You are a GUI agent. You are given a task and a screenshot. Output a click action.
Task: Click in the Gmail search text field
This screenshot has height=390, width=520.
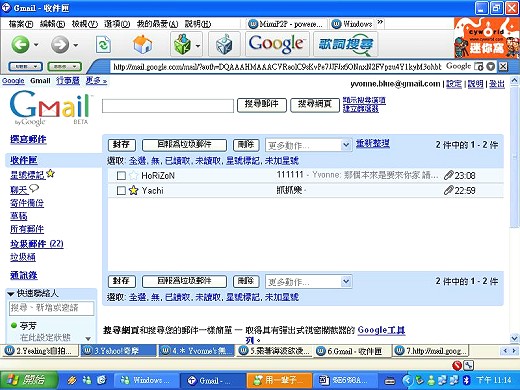point(168,106)
